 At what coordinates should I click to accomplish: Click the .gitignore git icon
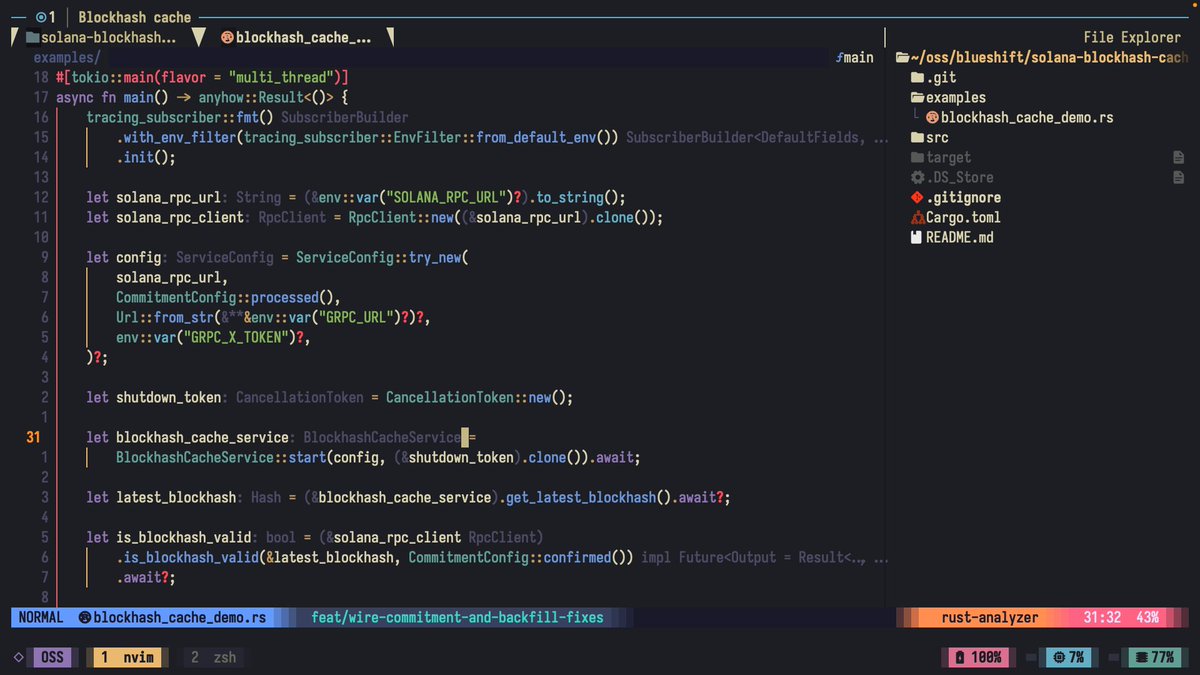click(x=917, y=197)
